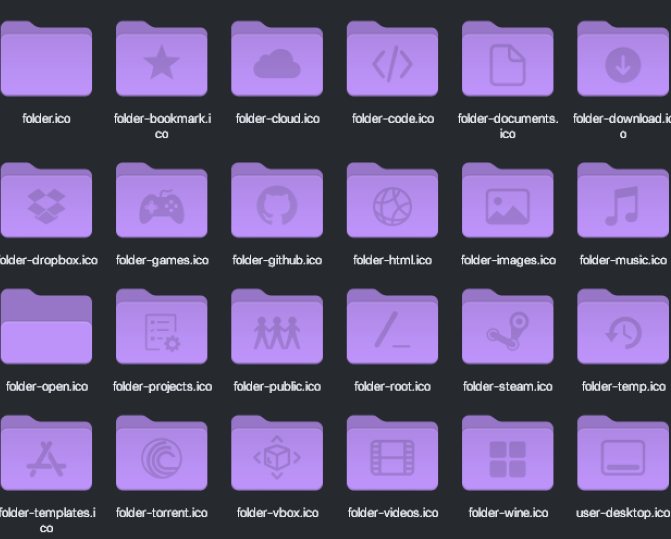Click the folder-cloud.ico file icon
The width and height of the screenshot is (671, 539).
(277, 64)
